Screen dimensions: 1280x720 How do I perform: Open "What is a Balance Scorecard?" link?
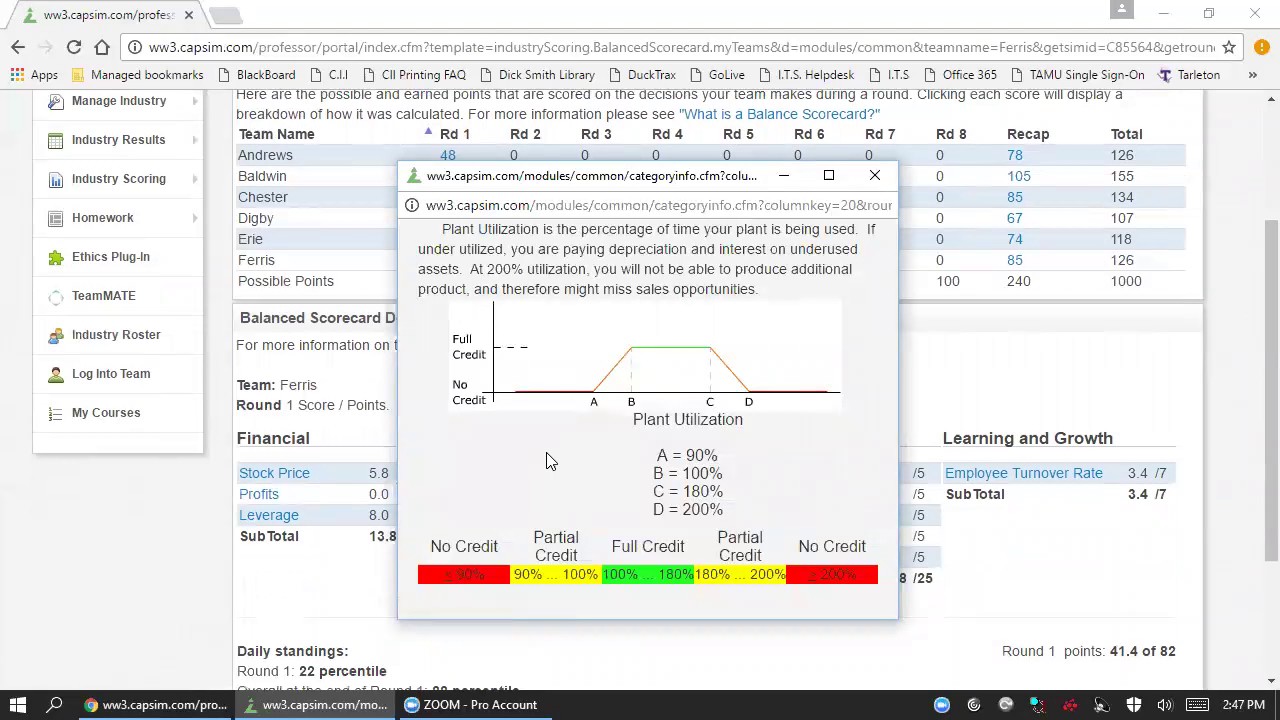(779, 114)
